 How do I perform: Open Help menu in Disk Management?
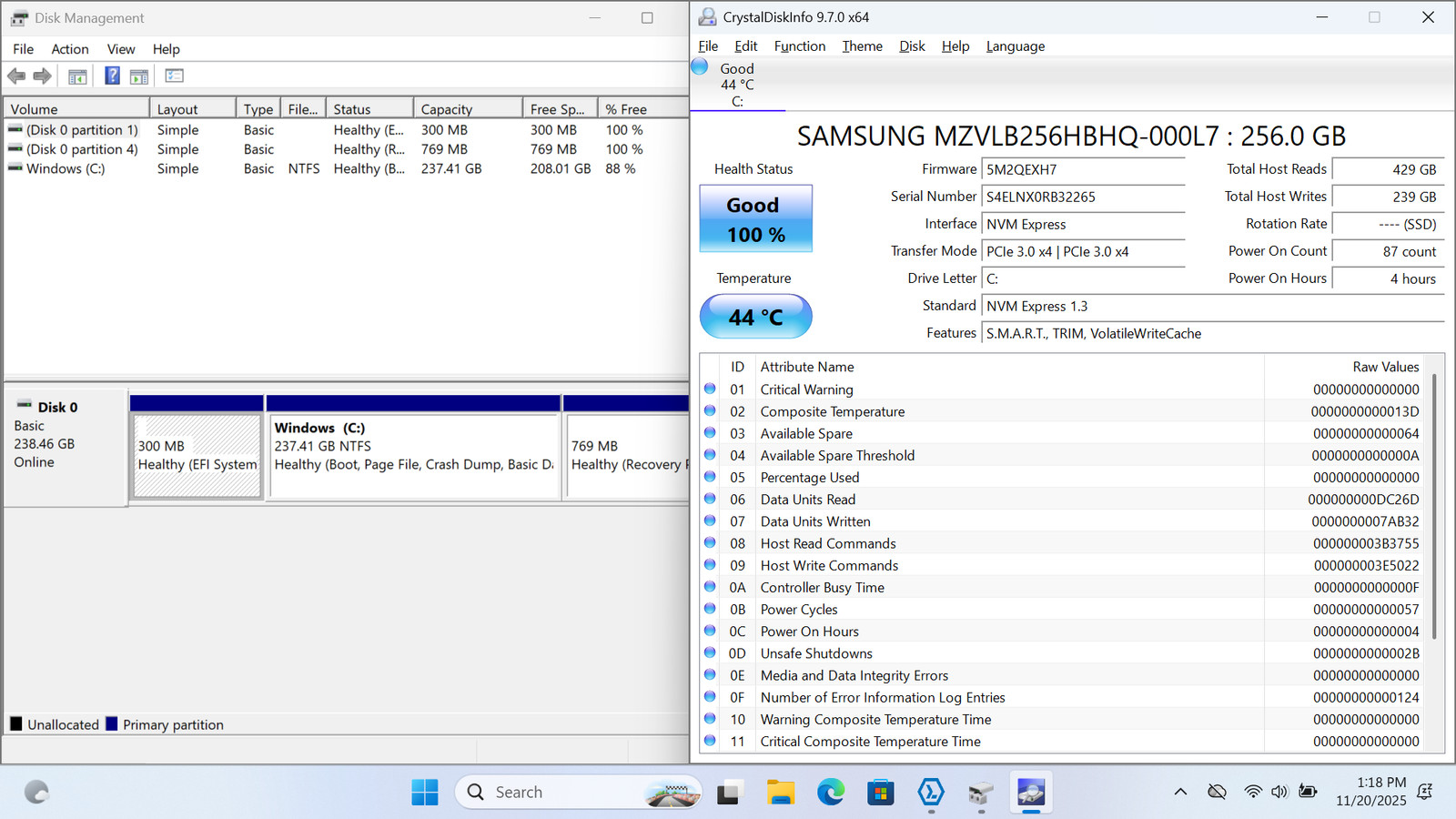tap(166, 49)
